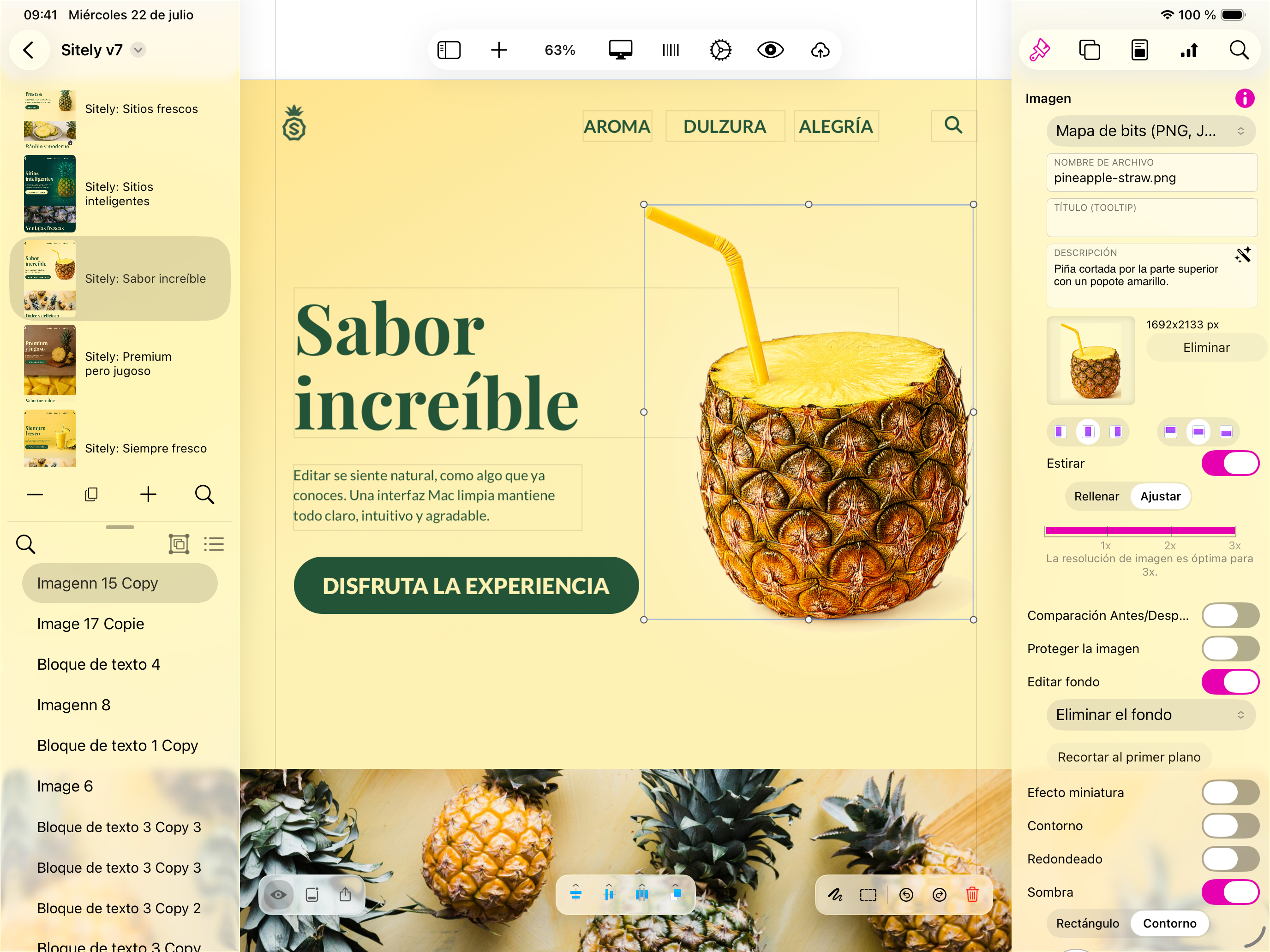Open the bar chart inspector icon
The image size is (1270, 952).
click(x=1189, y=50)
